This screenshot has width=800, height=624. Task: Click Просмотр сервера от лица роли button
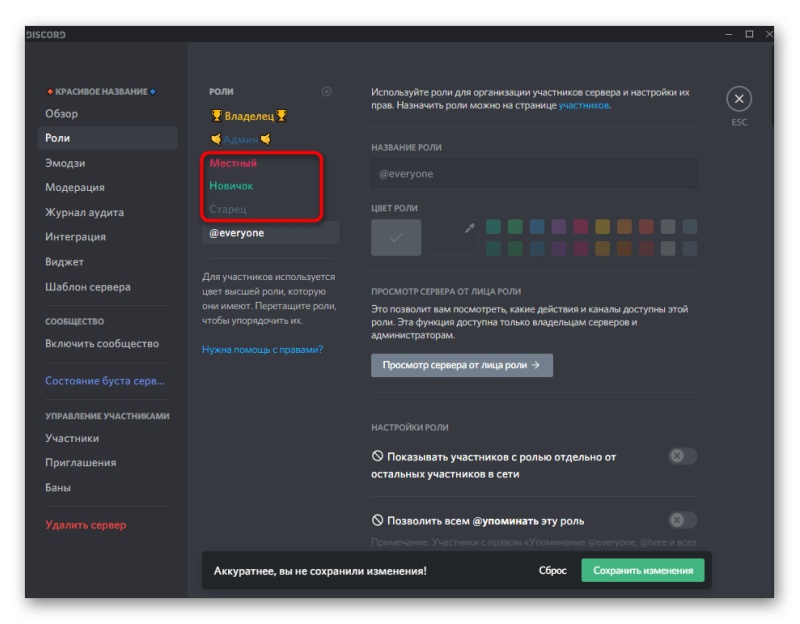click(462, 365)
